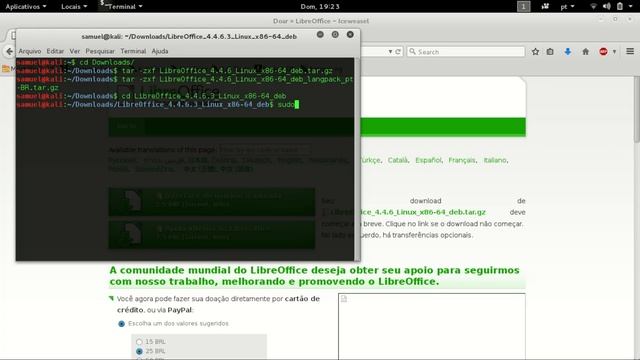Open the Iceweasel hamburger menu
The height and width of the screenshot is (360, 640).
630,51
